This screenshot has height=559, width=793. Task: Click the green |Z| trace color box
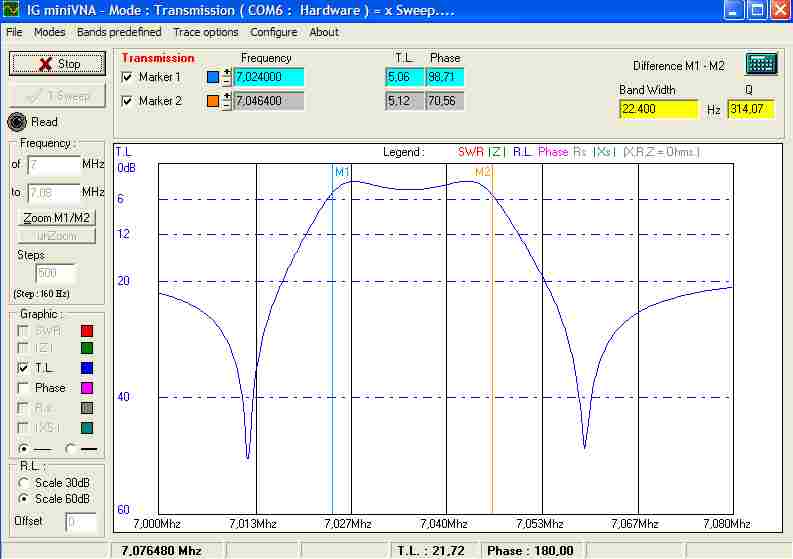[x=87, y=349]
